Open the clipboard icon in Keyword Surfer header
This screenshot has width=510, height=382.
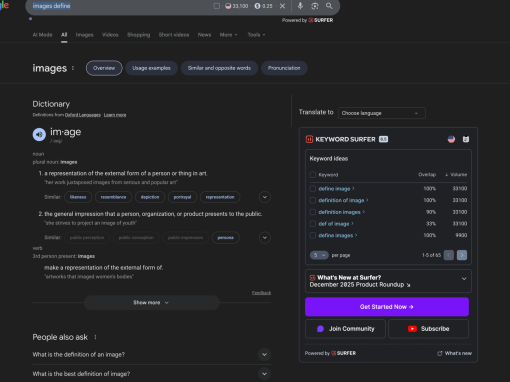(466, 139)
